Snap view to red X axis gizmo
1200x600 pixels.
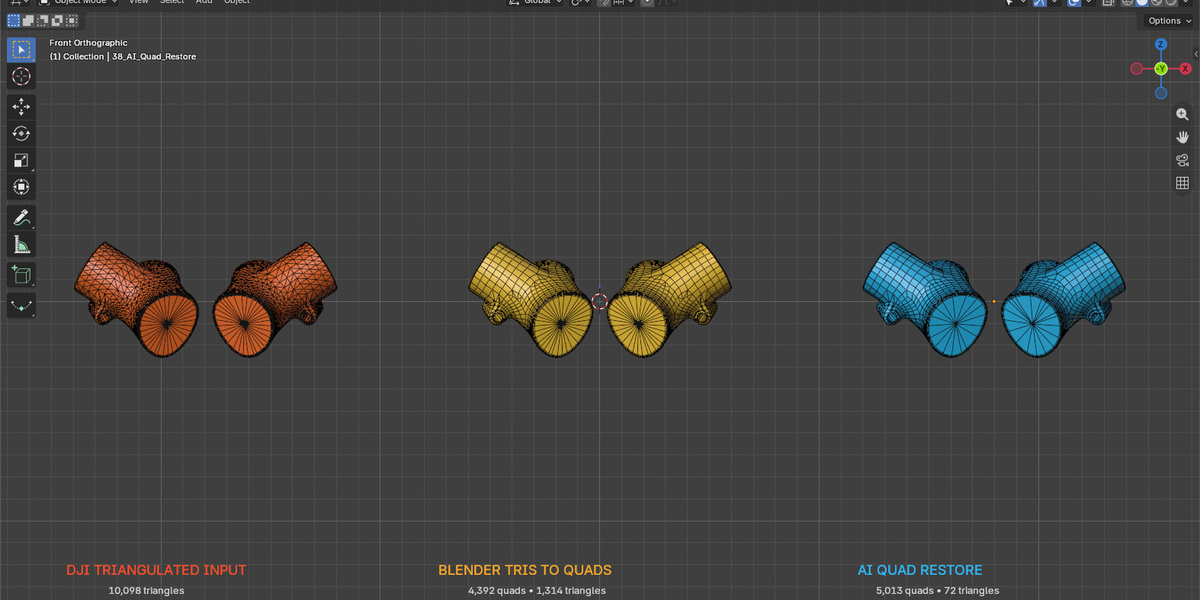point(1185,69)
